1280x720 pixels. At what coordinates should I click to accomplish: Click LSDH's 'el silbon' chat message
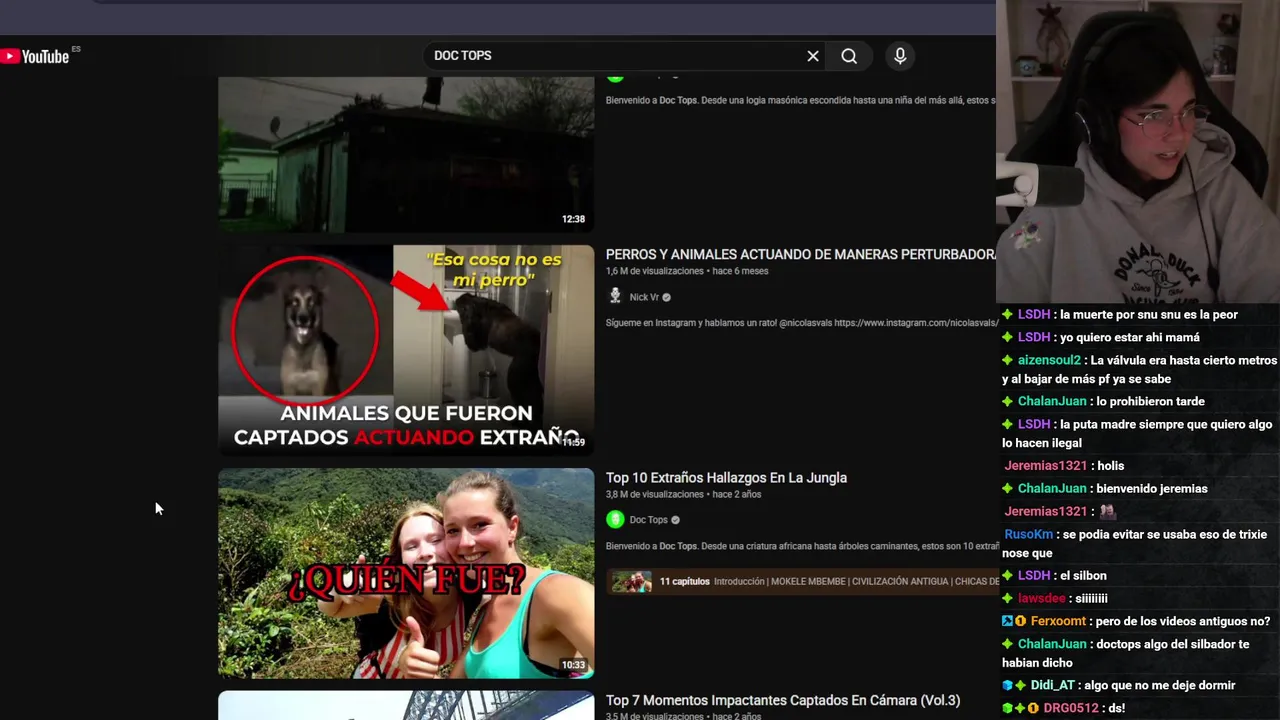pos(1083,575)
